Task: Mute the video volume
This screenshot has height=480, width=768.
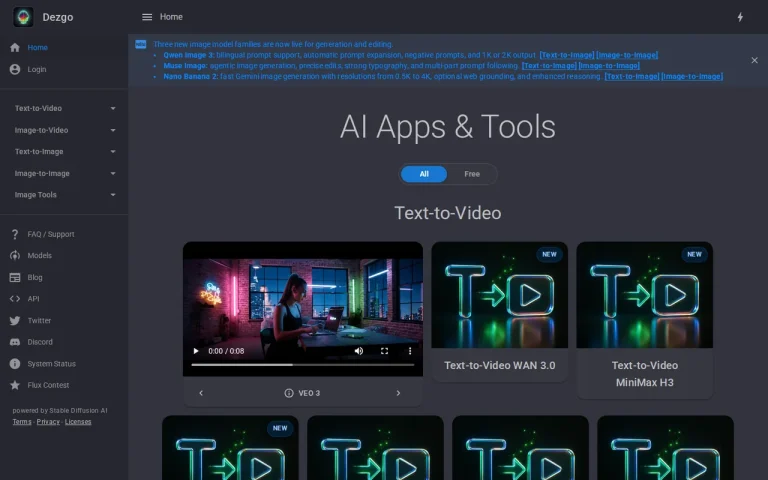Action: [359, 351]
